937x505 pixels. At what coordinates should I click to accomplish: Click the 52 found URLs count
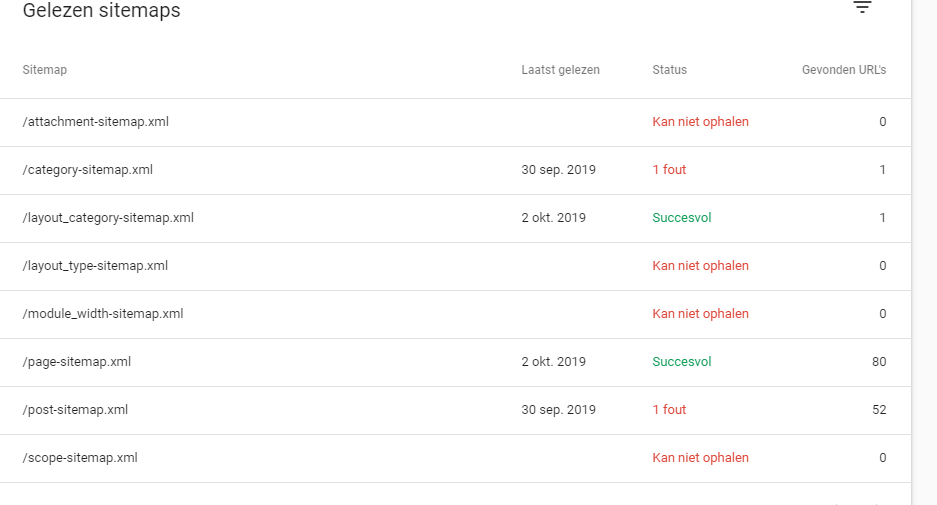point(878,410)
